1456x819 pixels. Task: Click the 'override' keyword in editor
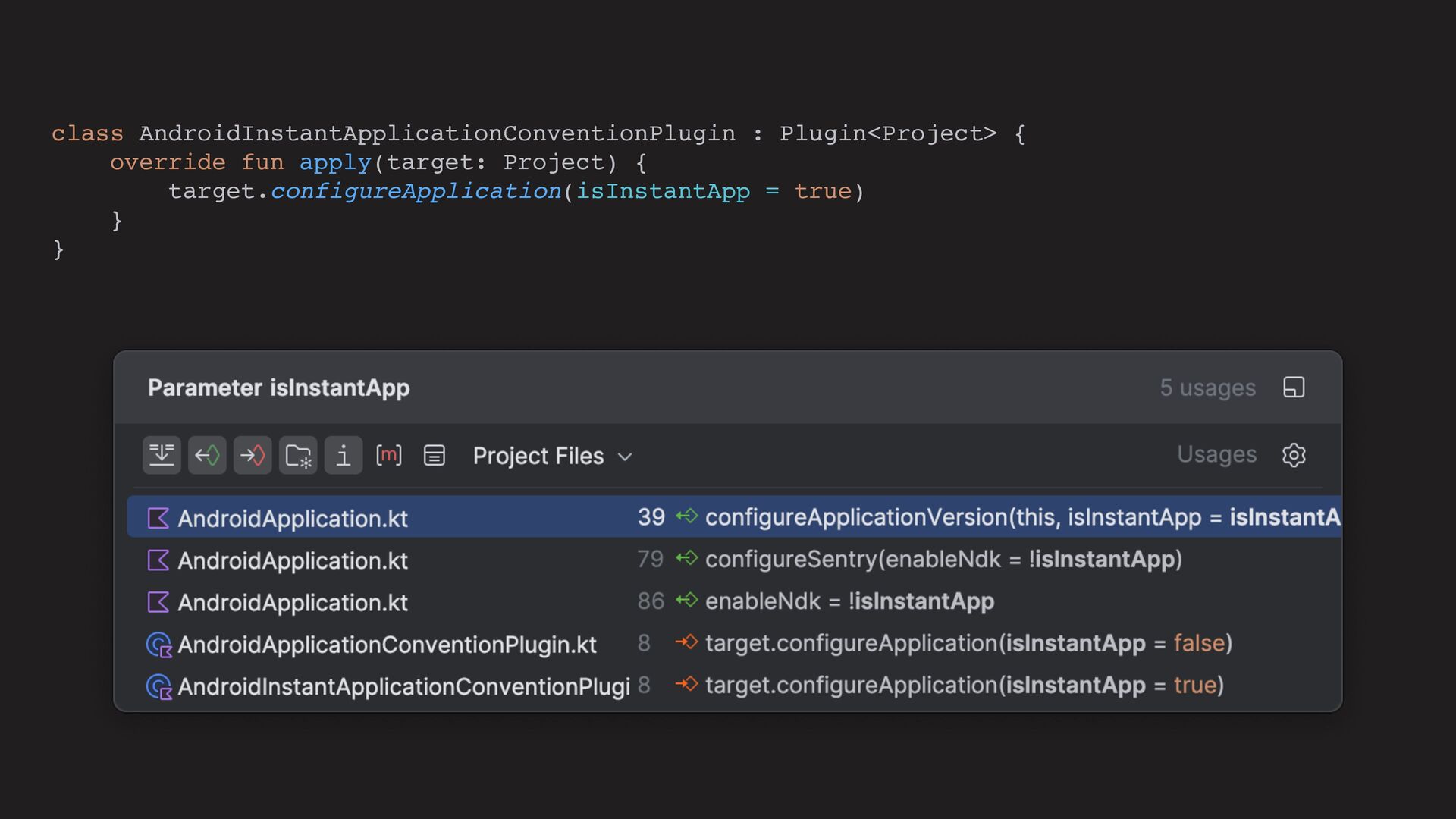(168, 162)
